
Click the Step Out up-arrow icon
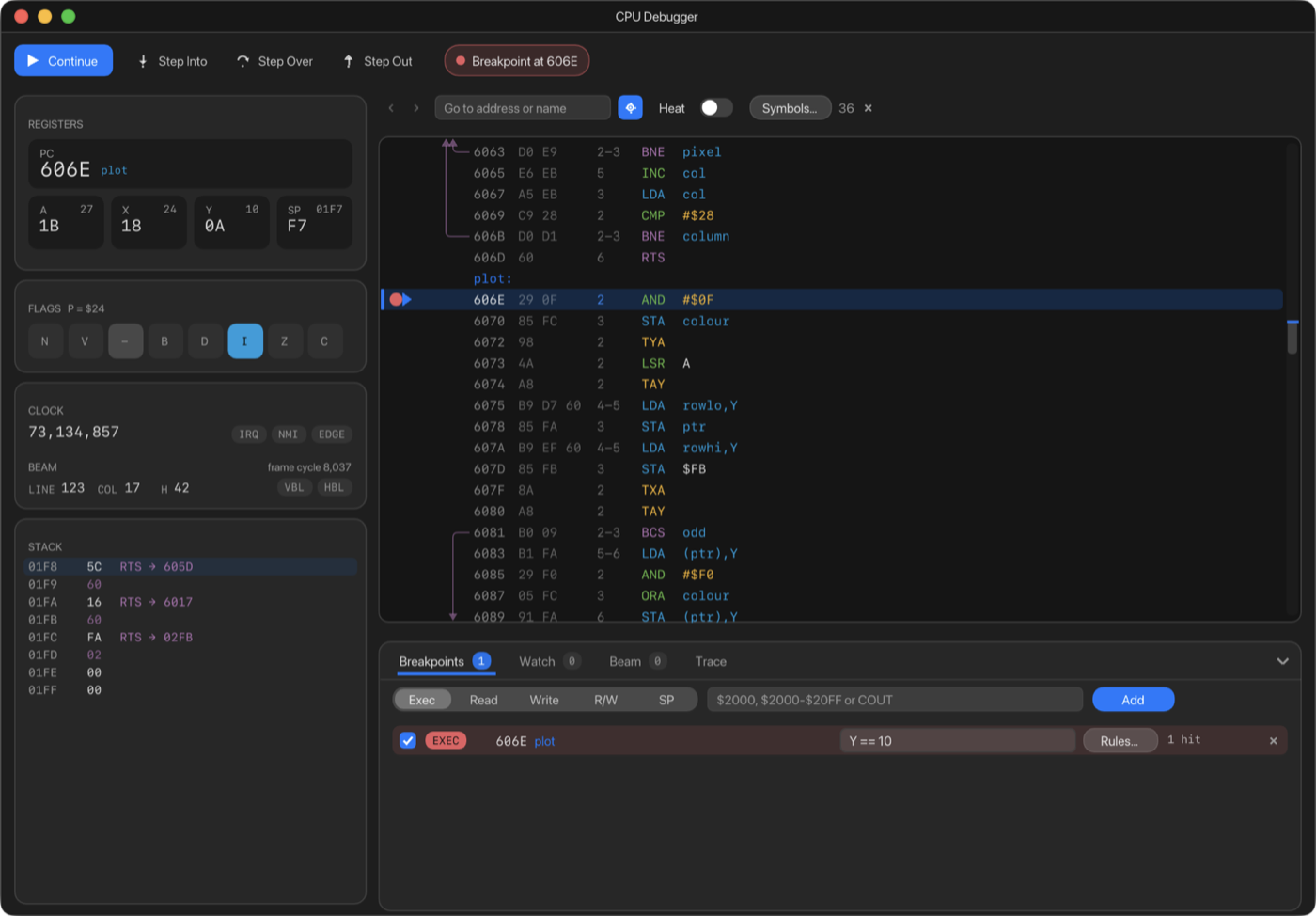pos(349,61)
